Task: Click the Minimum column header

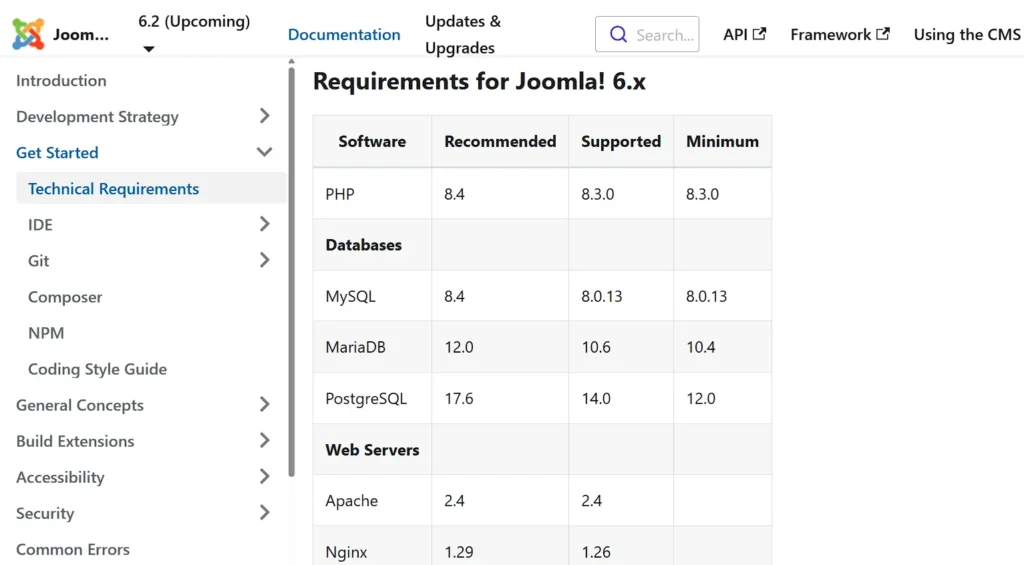Action: tap(722, 141)
